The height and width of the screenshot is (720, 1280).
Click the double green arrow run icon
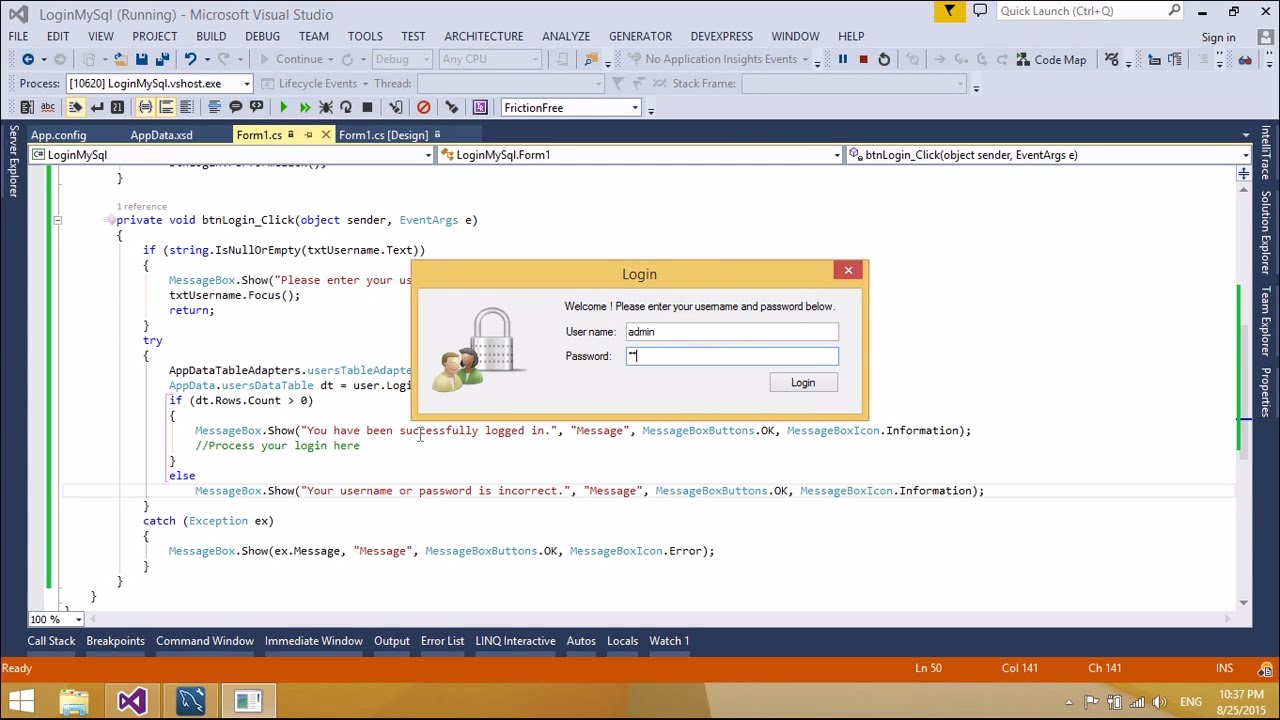(x=304, y=108)
